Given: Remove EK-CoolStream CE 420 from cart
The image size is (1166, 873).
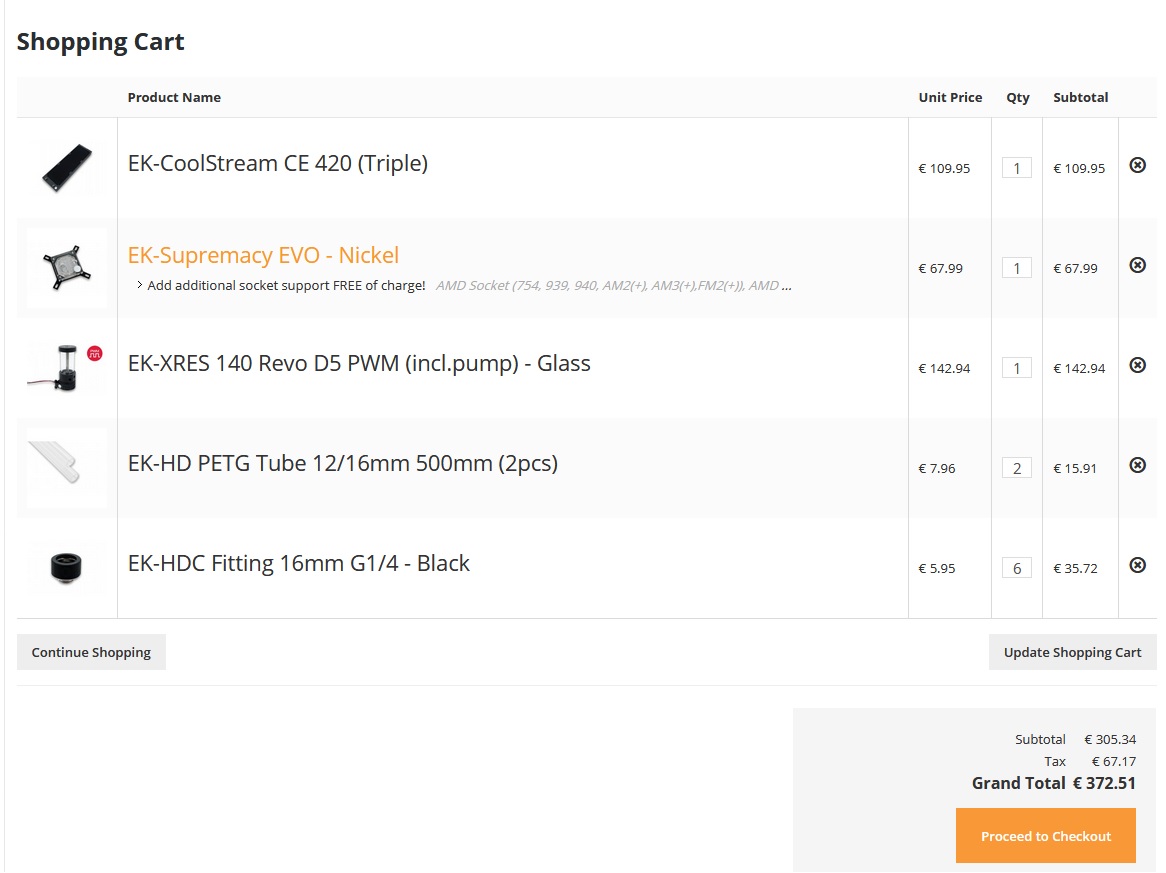Looking at the screenshot, I should point(1137,165).
